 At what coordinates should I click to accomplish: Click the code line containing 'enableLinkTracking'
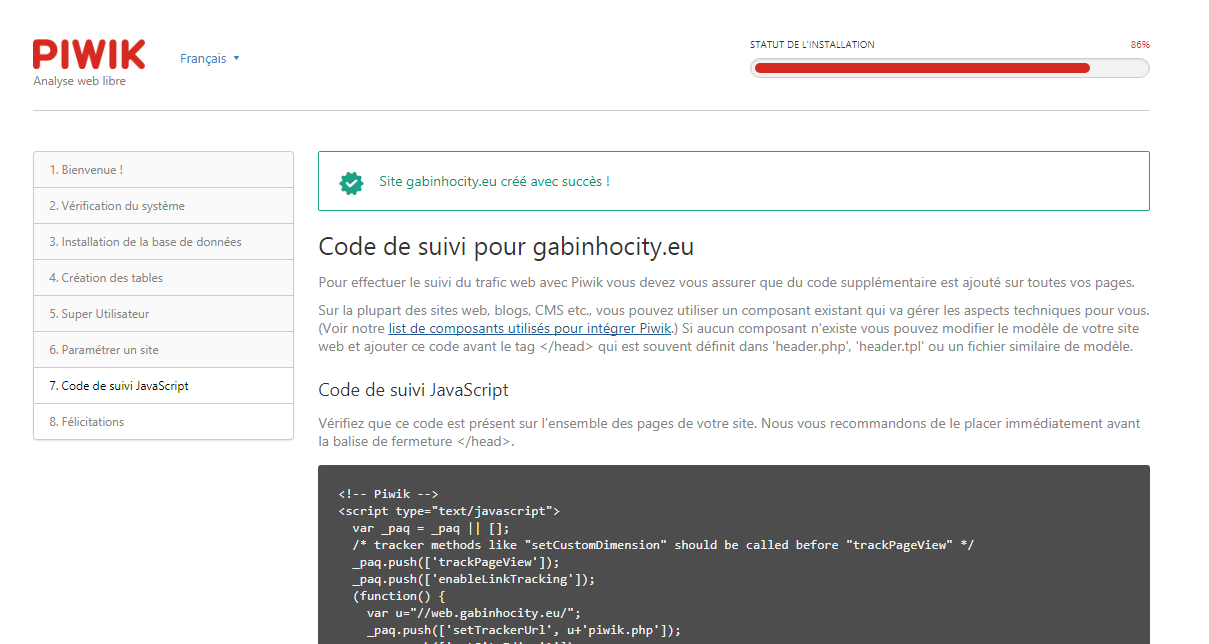coord(474,579)
